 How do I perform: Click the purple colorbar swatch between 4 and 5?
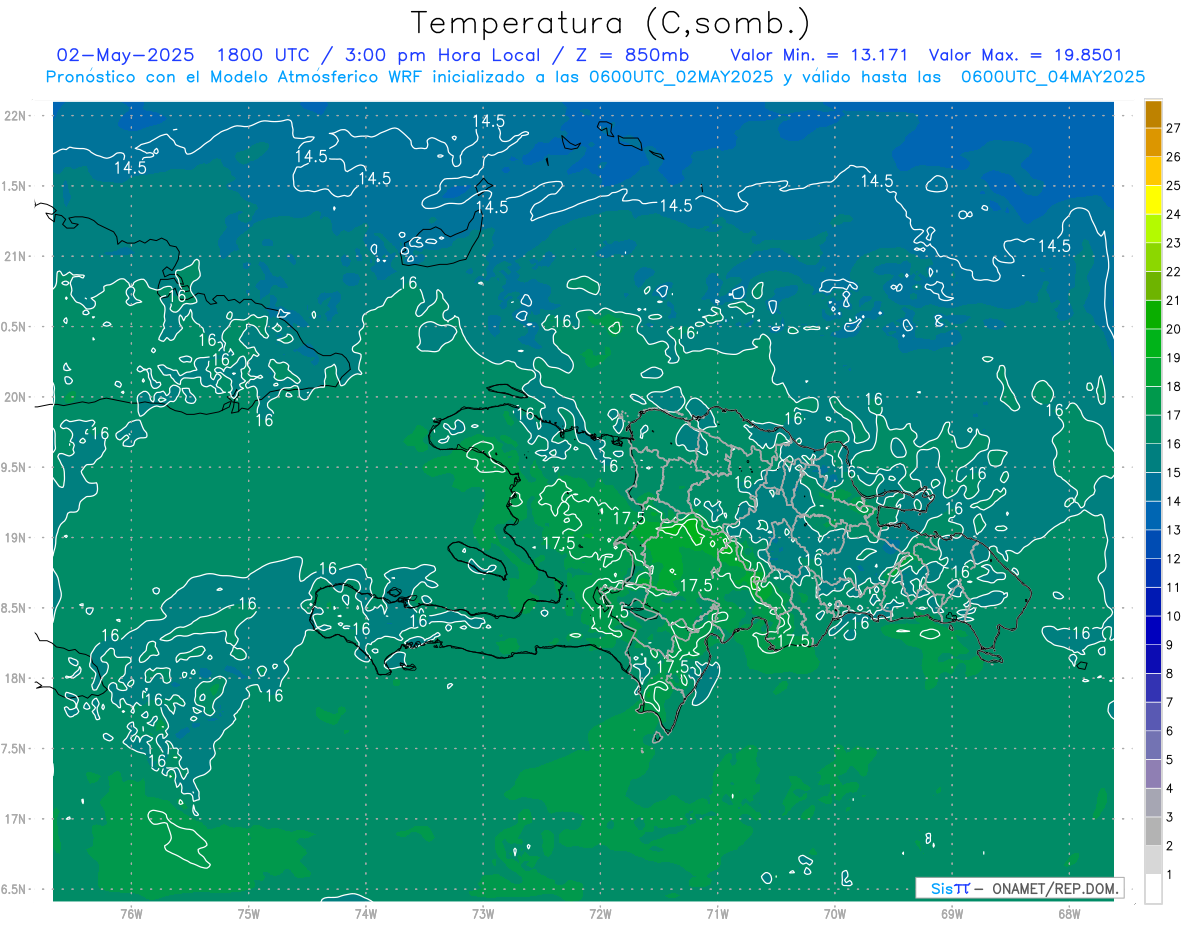coord(1153,774)
